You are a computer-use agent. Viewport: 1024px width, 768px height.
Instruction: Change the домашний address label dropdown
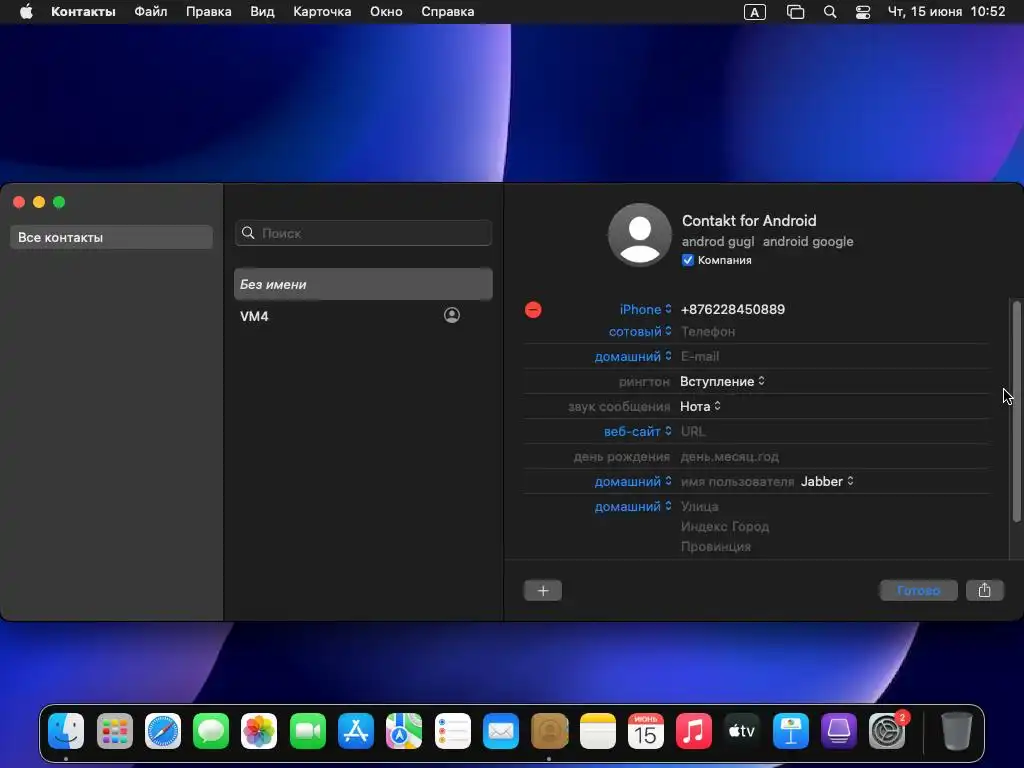coord(633,506)
